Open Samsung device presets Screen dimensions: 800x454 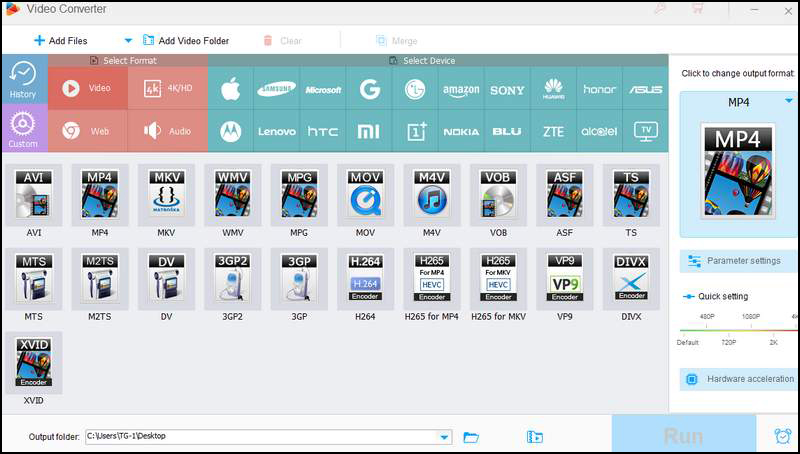[277, 89]
